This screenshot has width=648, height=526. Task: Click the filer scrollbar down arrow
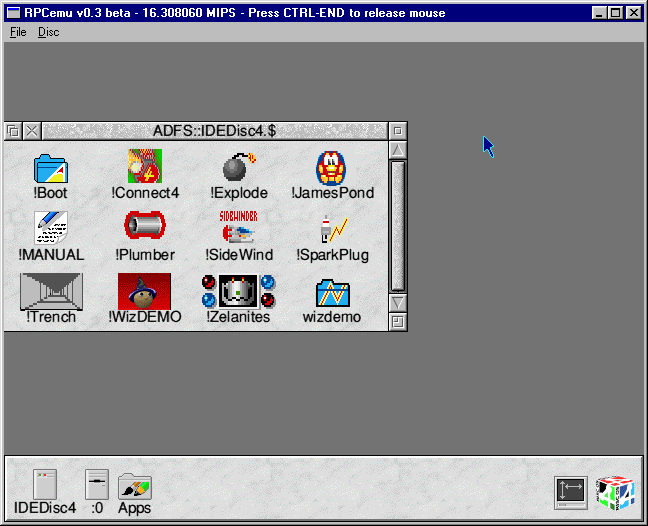pyautogui.click(x=398, y=302)
